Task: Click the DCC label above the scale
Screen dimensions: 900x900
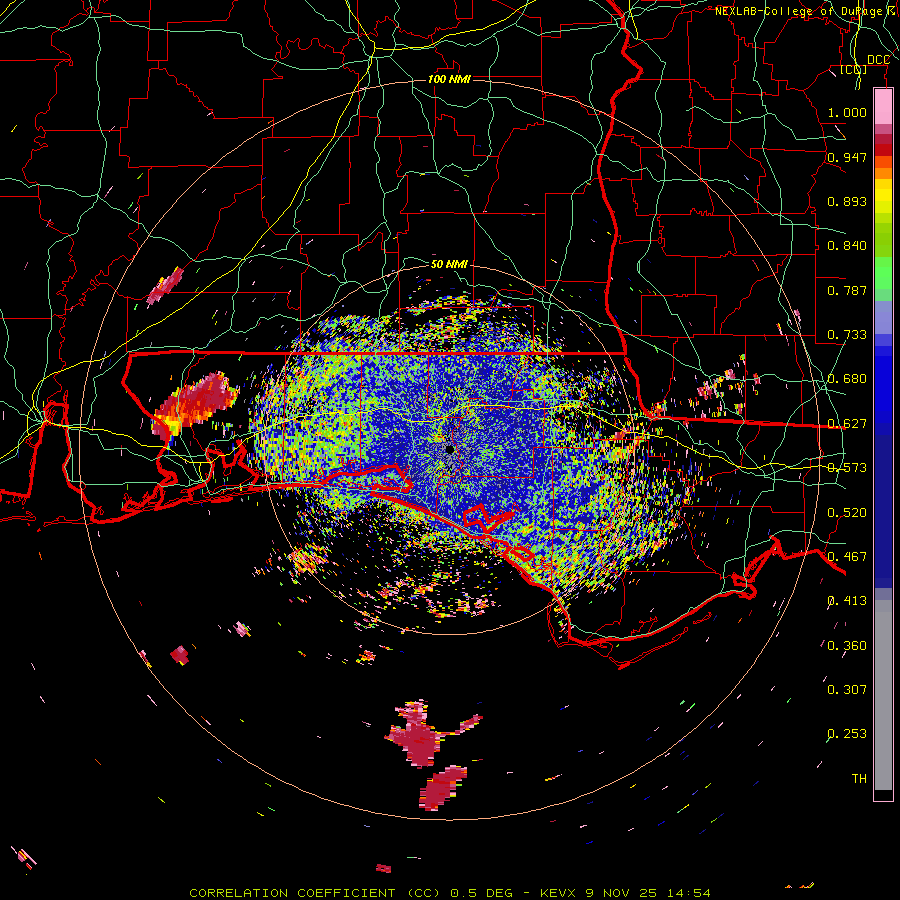Action: [878, 60]
